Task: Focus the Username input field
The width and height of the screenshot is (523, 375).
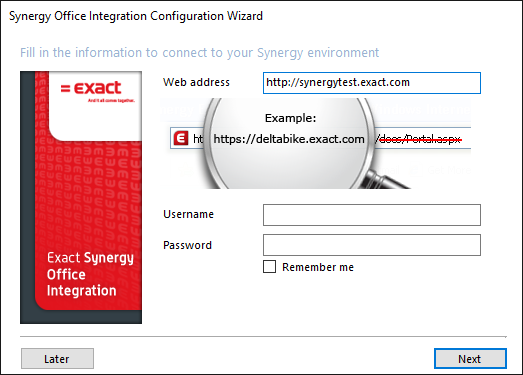Action: [372, 215]
